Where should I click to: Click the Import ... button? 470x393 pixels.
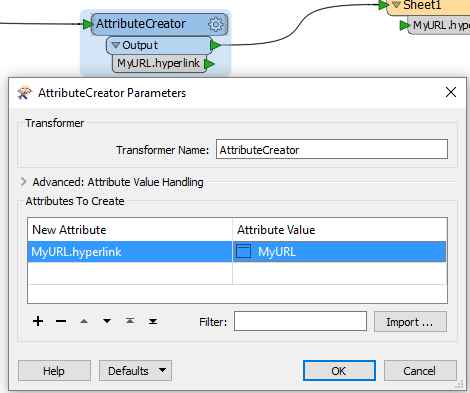(x=410, y=322)
